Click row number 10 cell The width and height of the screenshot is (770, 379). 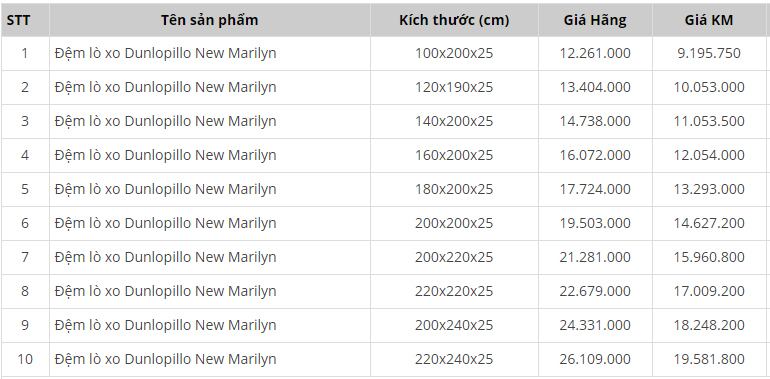tap(25, 359)
